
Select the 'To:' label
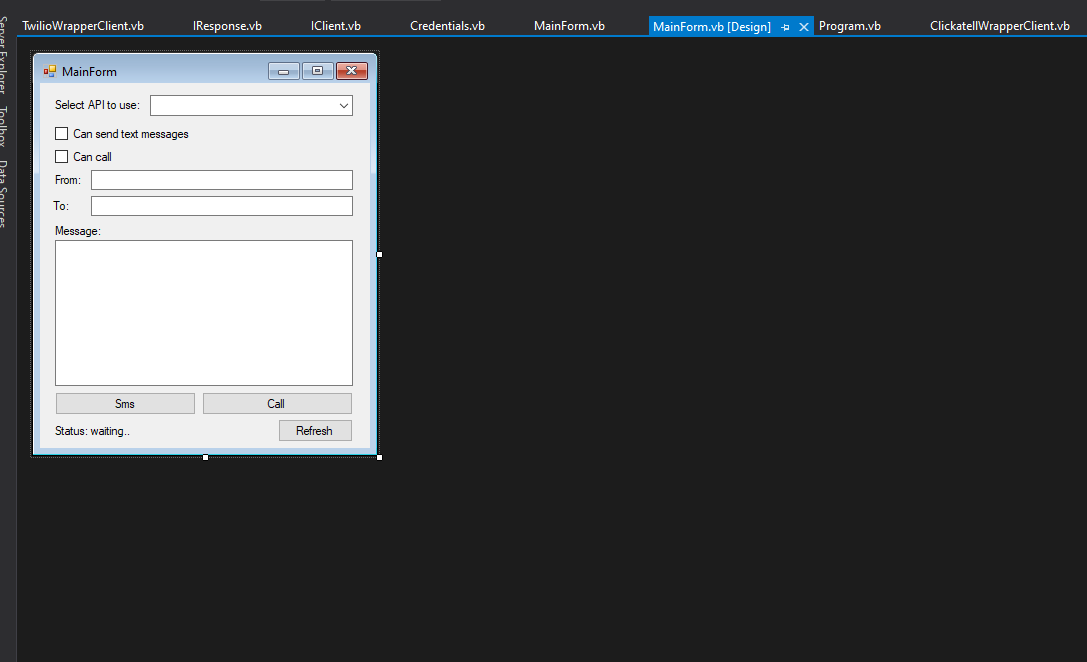[x=61, y=206]
